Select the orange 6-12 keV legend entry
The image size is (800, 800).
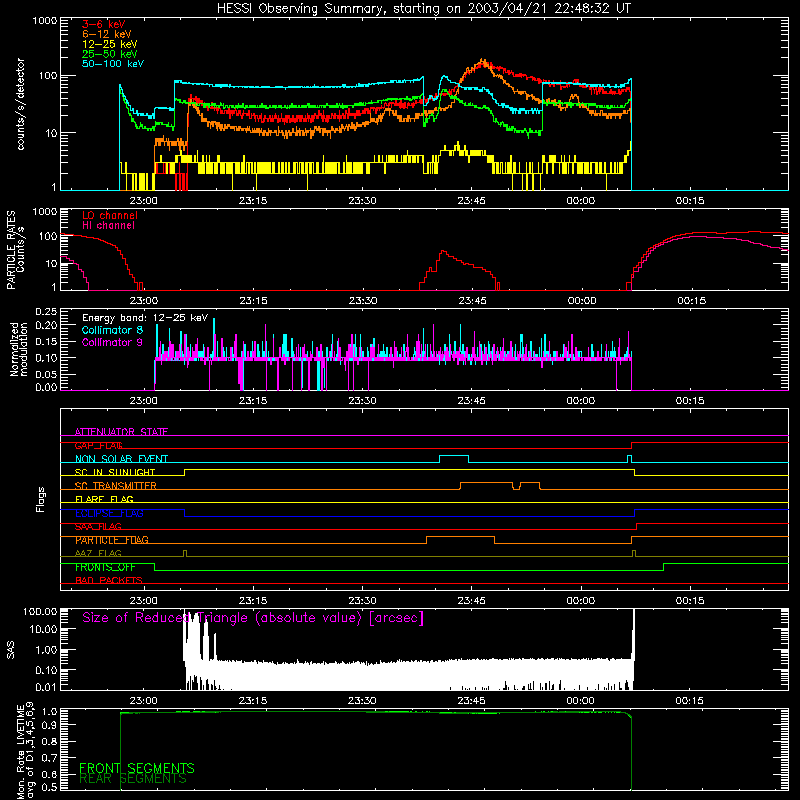pos(106,34)
